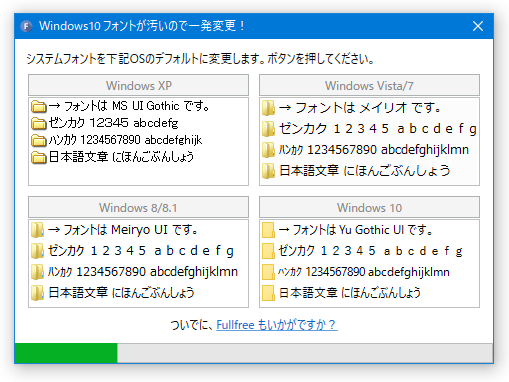This screenshot has width=509, height=382.
Task: Click folder icon beside 'メイリオ' line
Action: point(268,108)
